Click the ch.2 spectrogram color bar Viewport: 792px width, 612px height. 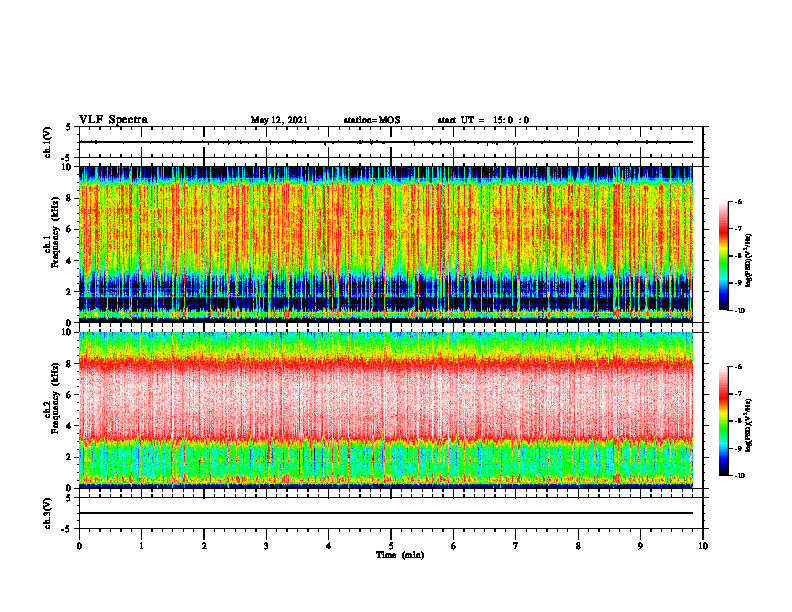pos(723,421)
